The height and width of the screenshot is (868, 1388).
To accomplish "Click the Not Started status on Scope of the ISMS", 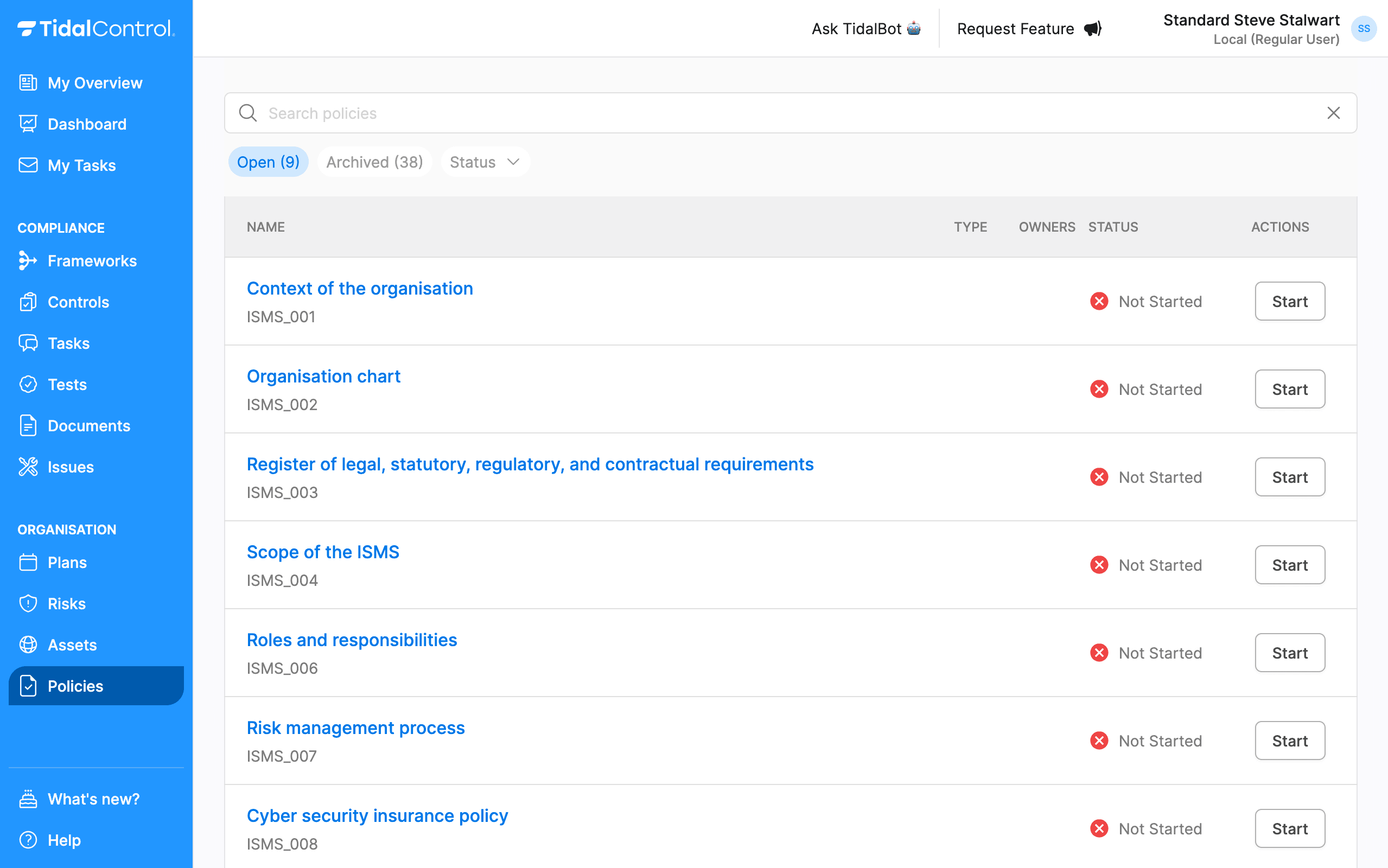I will tap(1160, 565).
